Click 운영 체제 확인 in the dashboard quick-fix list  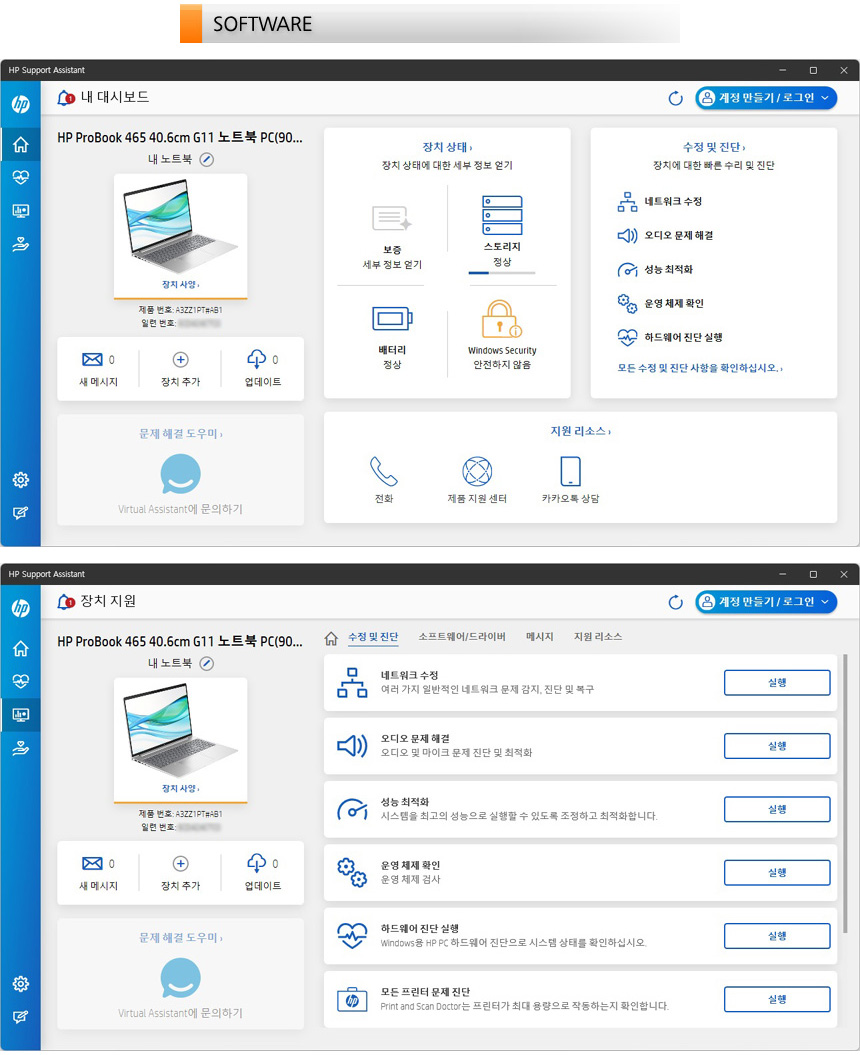click(661, 303)
